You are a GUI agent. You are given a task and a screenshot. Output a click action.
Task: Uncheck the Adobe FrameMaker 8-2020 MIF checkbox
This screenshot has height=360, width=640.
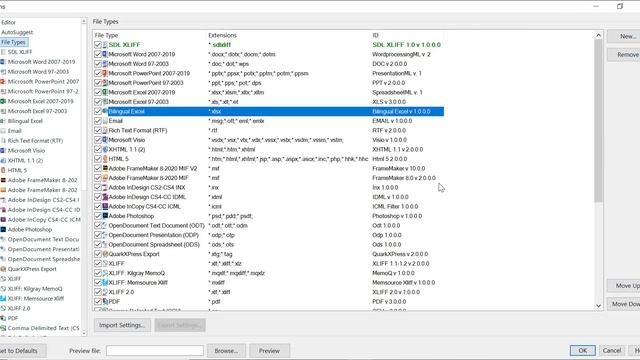[x=98, y=178]
